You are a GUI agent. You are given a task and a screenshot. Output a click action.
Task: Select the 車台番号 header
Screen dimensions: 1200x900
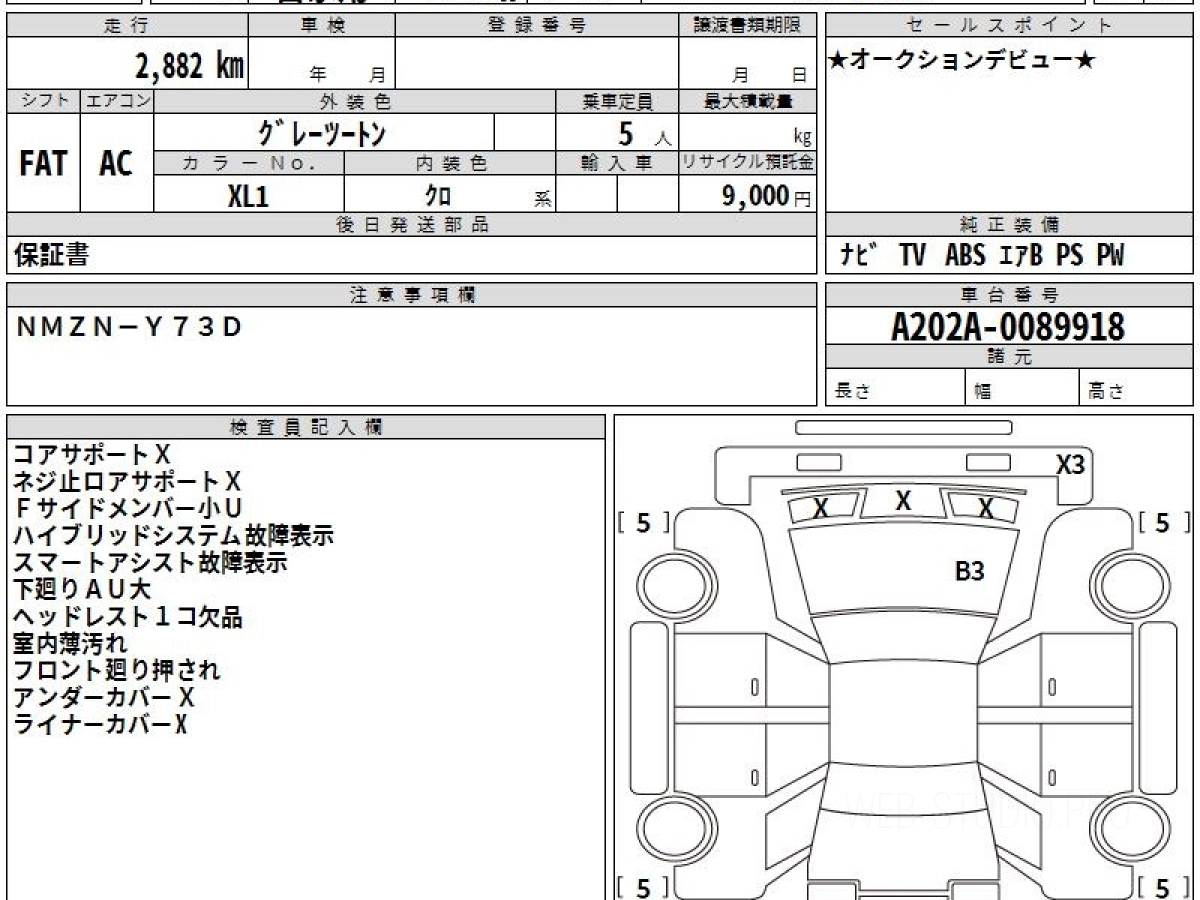[1010, 295]
